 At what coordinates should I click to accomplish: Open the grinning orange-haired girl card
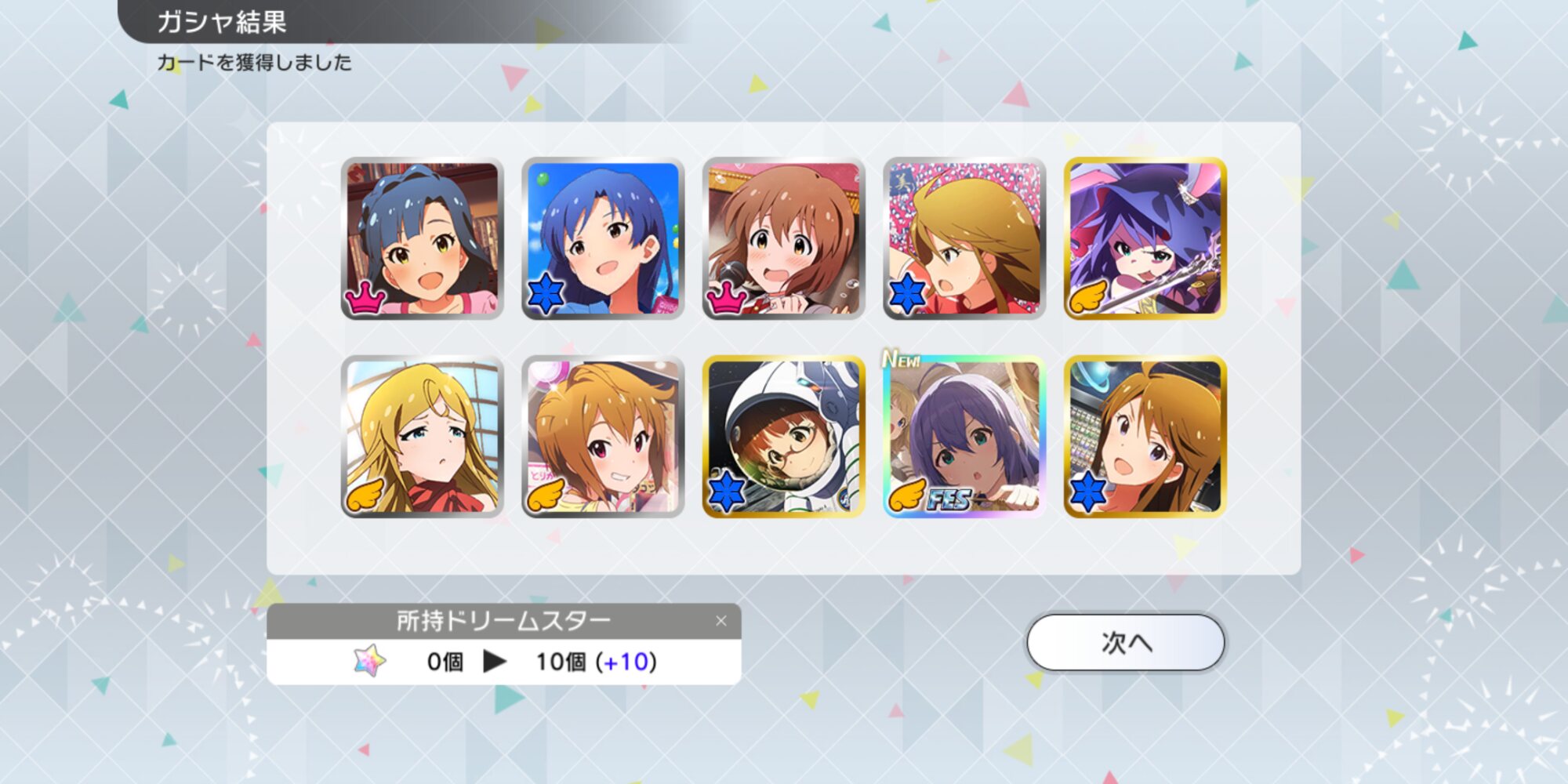point(603,437)
